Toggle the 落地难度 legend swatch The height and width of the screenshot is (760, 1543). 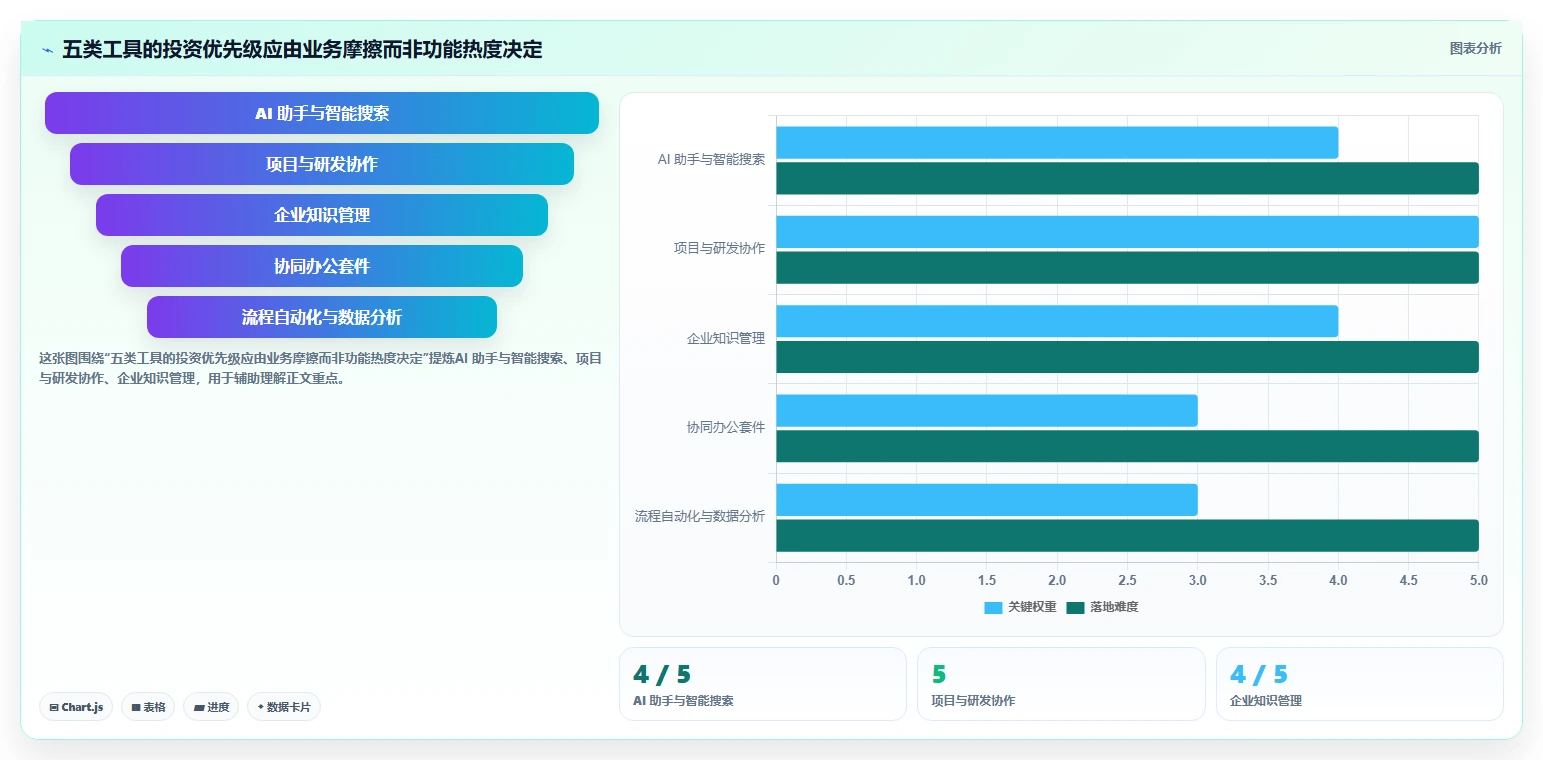click(x=1075, y=607)
